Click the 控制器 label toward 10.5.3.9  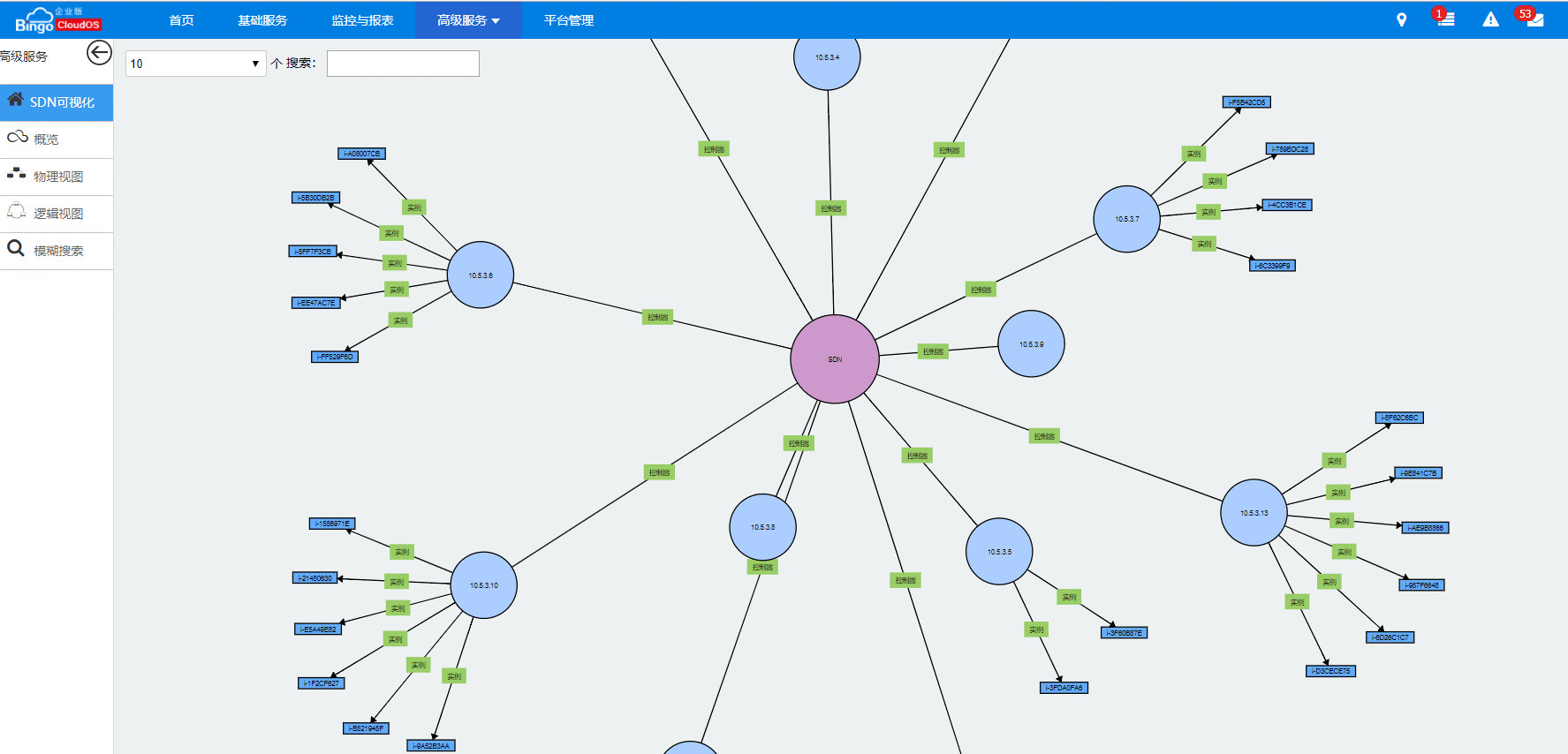933,351
